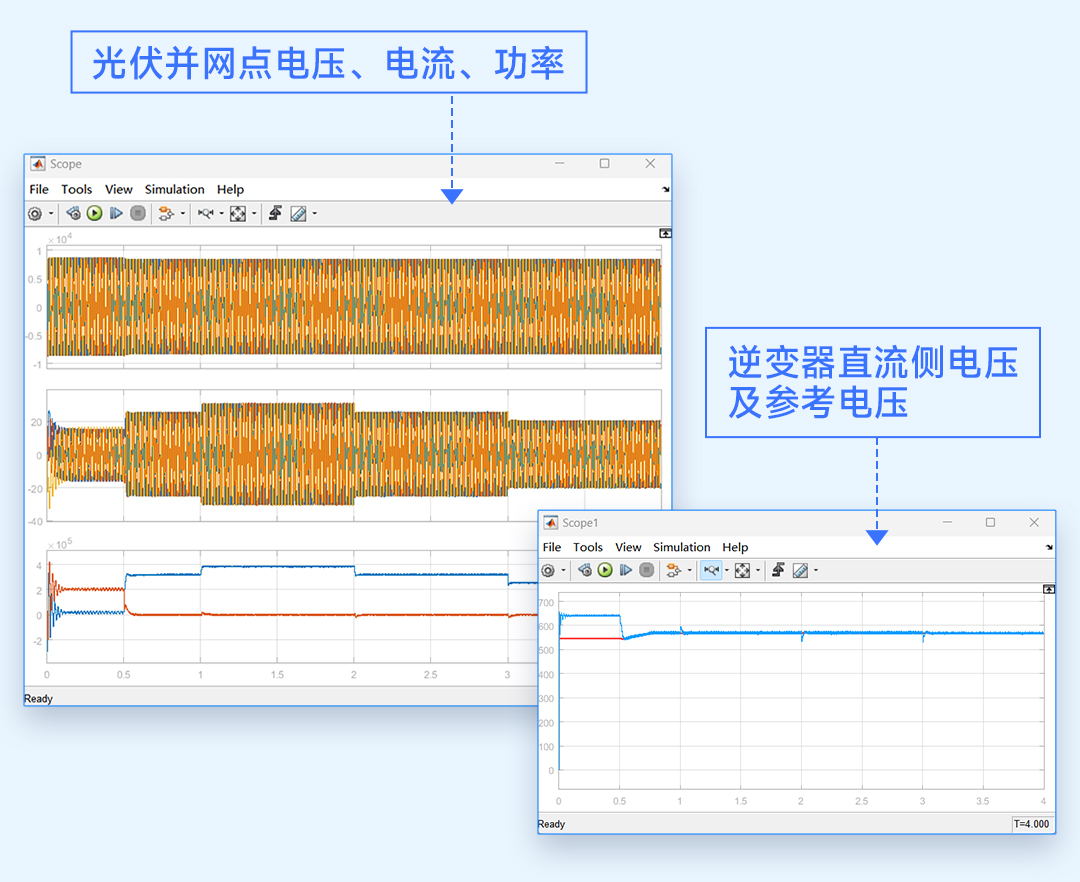The width and height of the screenshot is (1080, 882).
Task: Minimize the Scope1 window
Action: point(948,523)
